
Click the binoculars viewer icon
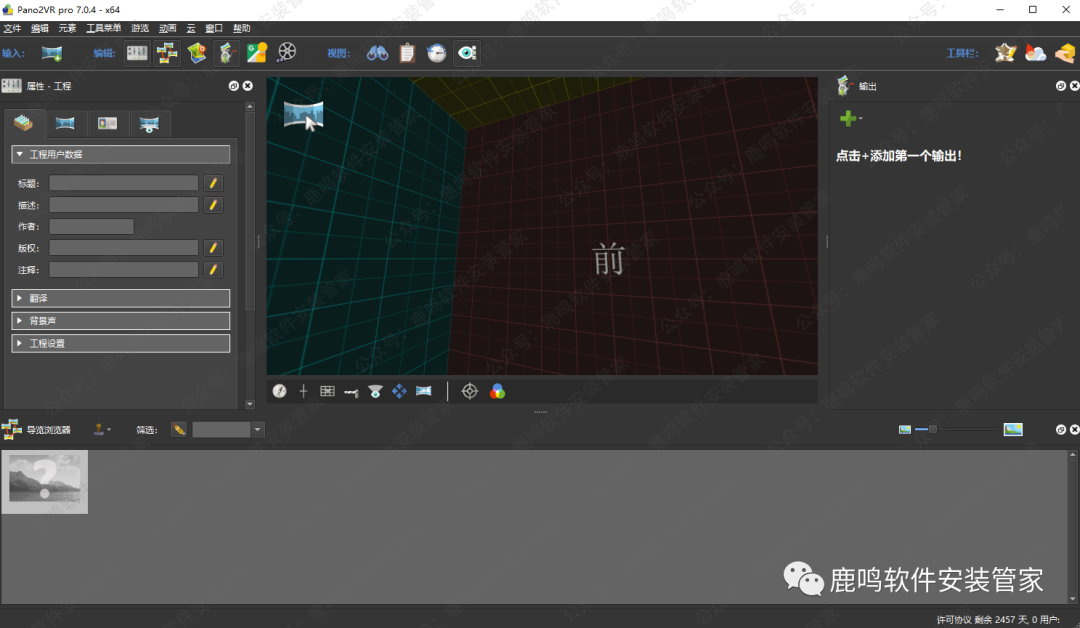[x=377, y=53]
